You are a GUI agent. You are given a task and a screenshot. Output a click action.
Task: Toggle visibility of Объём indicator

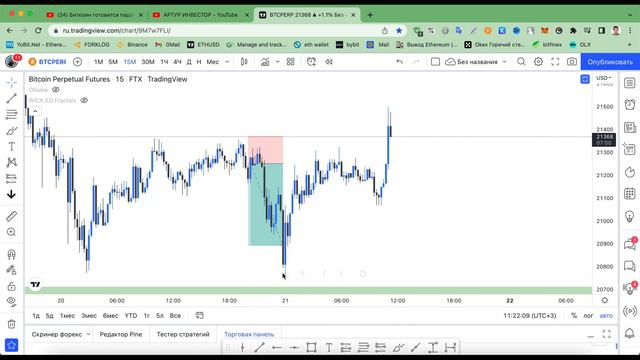coord(56,90)
